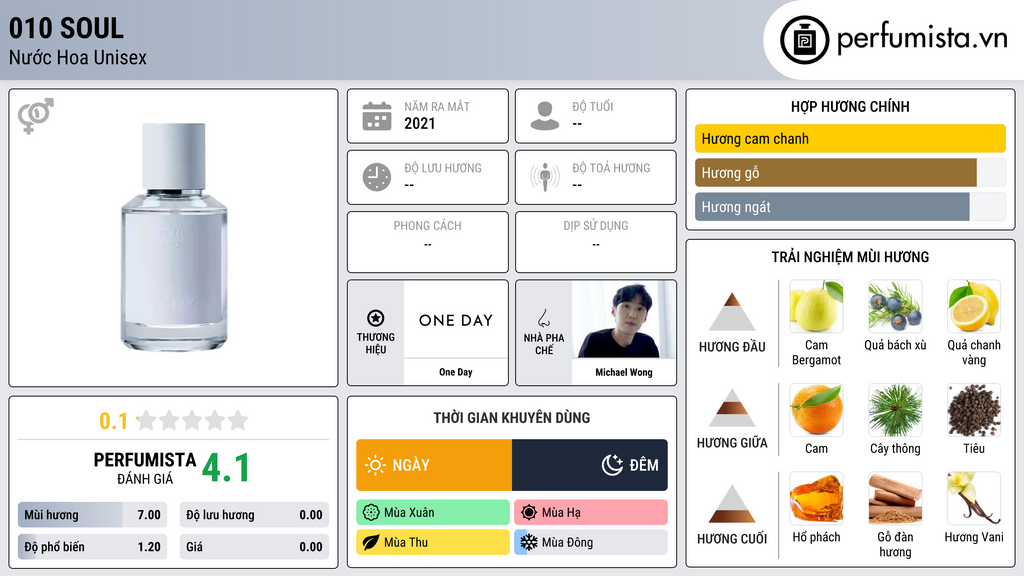Click the sillage icon beside Độ toả hương
This screenshot has height=576, width=1024.
[x=545, y=177]
